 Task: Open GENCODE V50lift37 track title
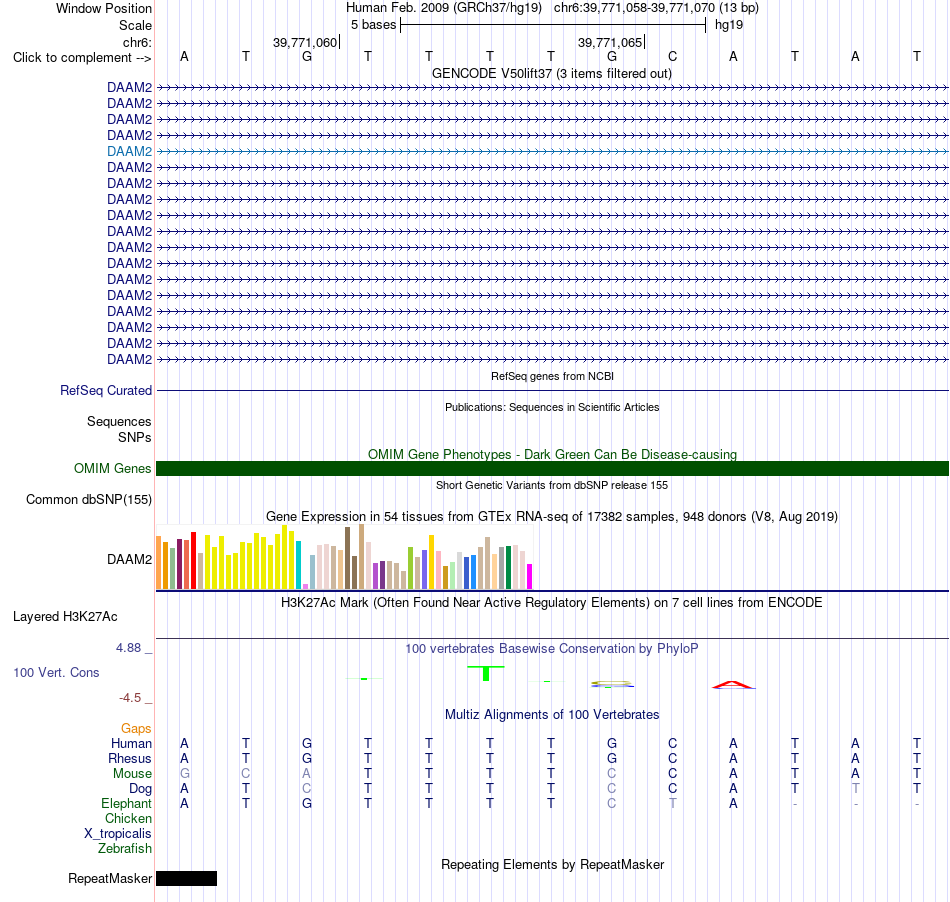(552, 74)
